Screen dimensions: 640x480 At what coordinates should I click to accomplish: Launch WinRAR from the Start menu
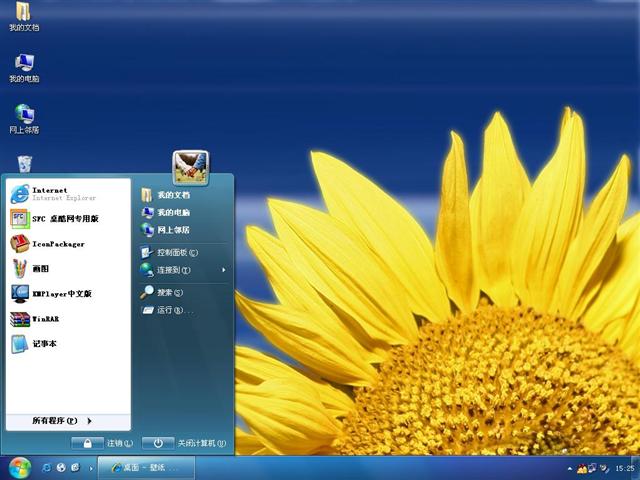click(x=68, y=319)
